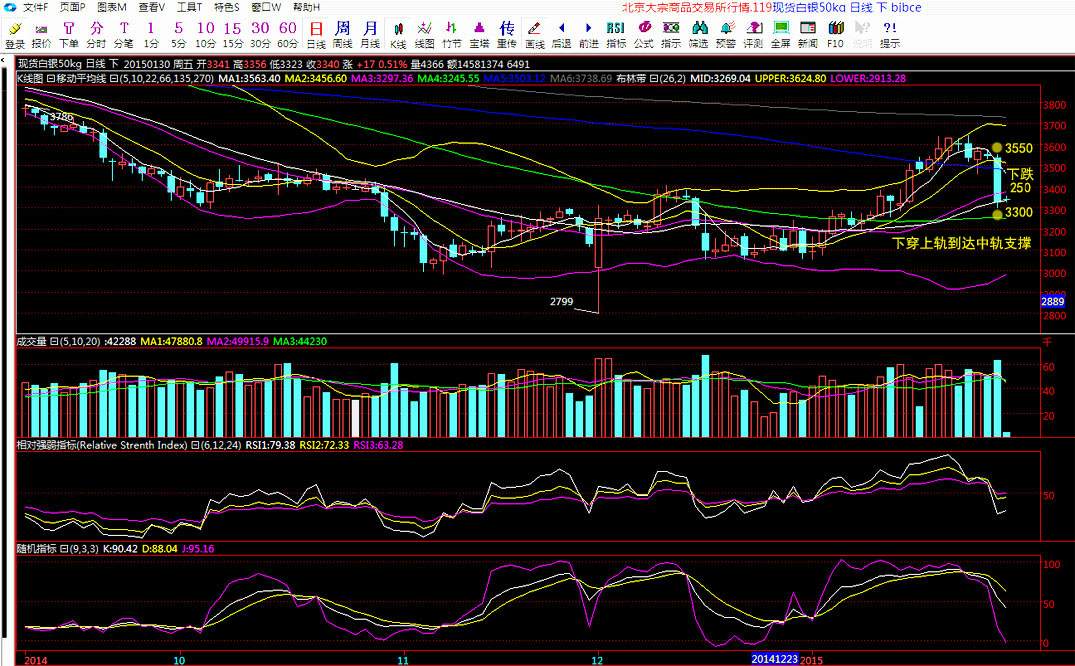This screenshot has height=666, width=1075.
Task: Open the 页面P page menu
Action: (73, 8)
